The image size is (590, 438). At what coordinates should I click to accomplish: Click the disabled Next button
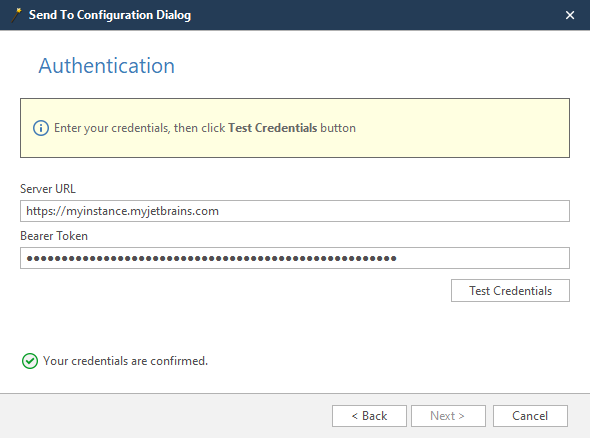click(448, 416)
